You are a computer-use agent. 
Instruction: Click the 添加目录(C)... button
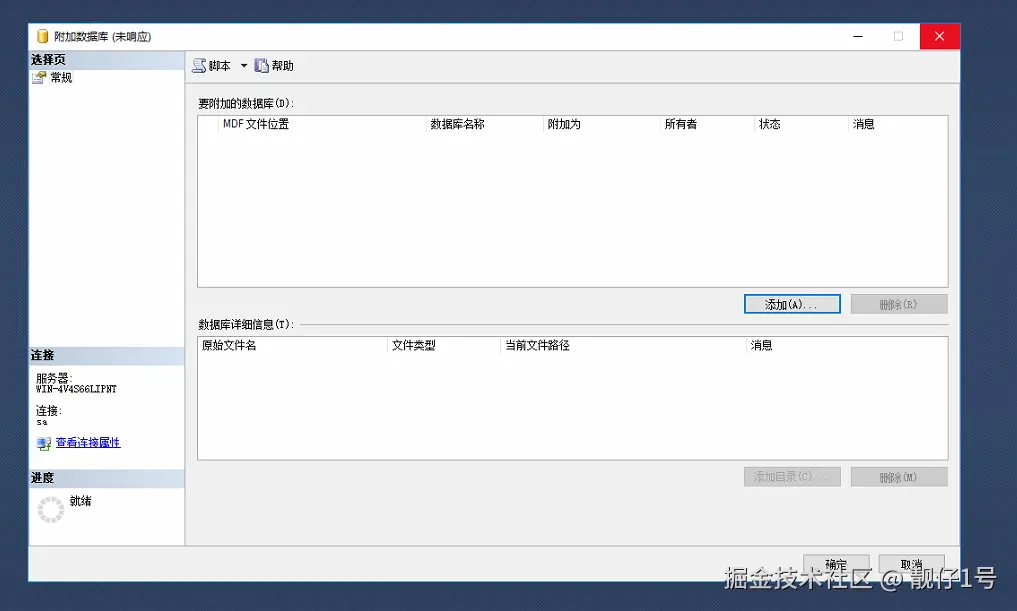792,477
